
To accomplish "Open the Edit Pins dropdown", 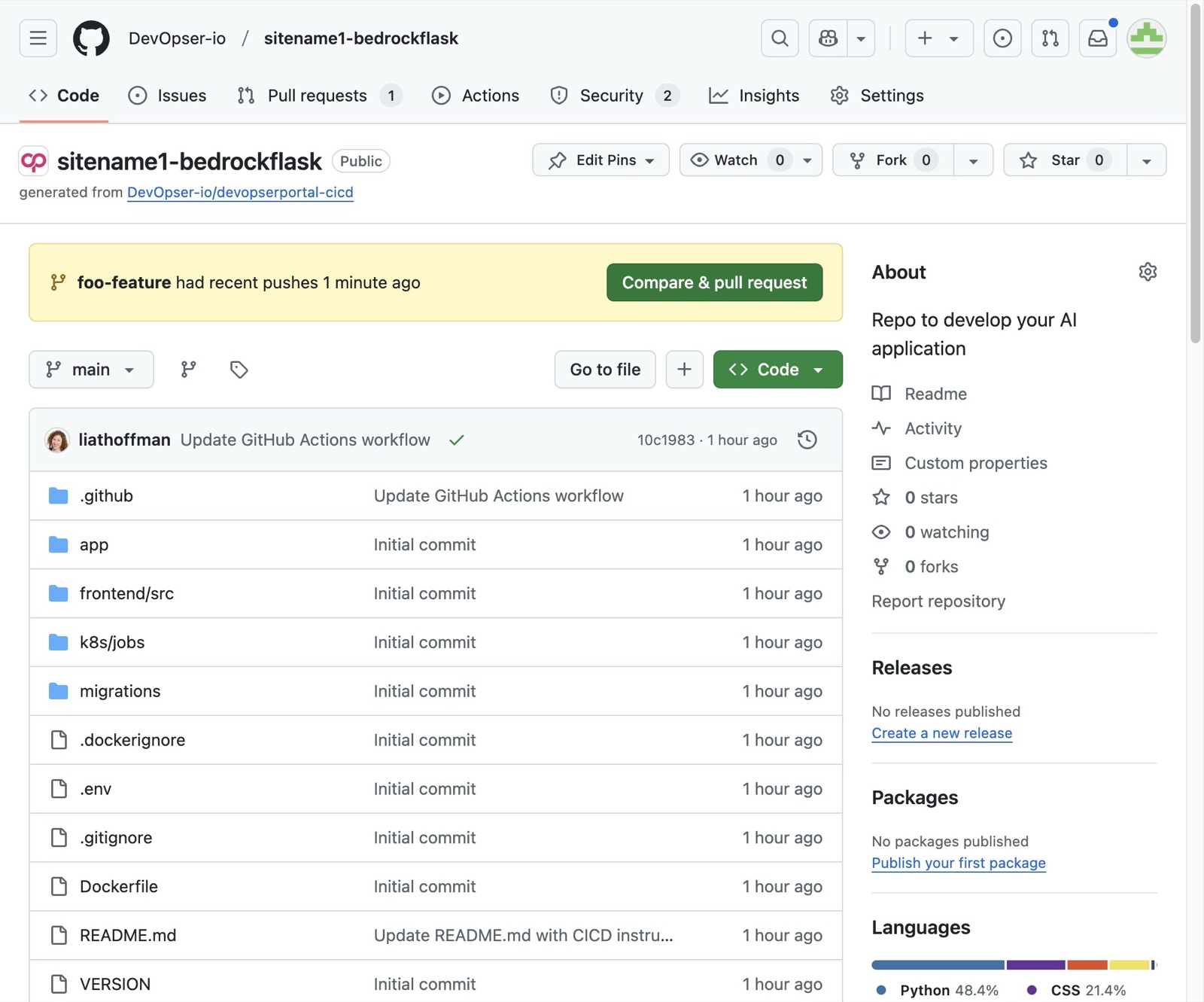I will coord(600,160).
